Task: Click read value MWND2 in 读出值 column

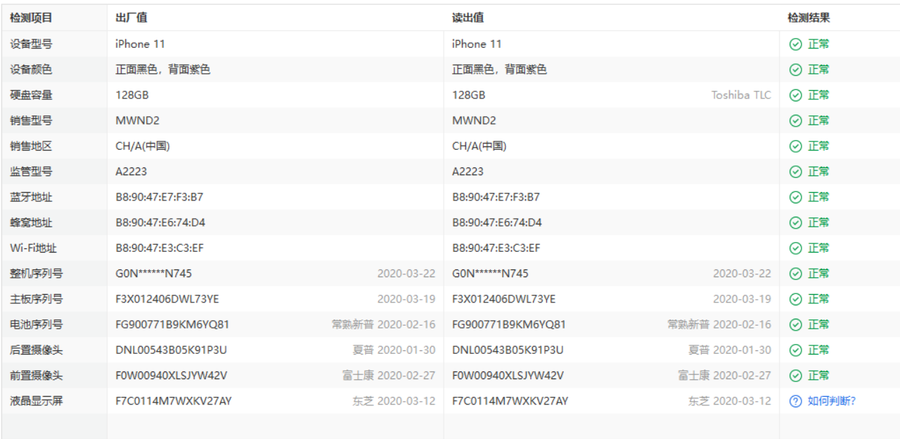Action: click(474, 121)
